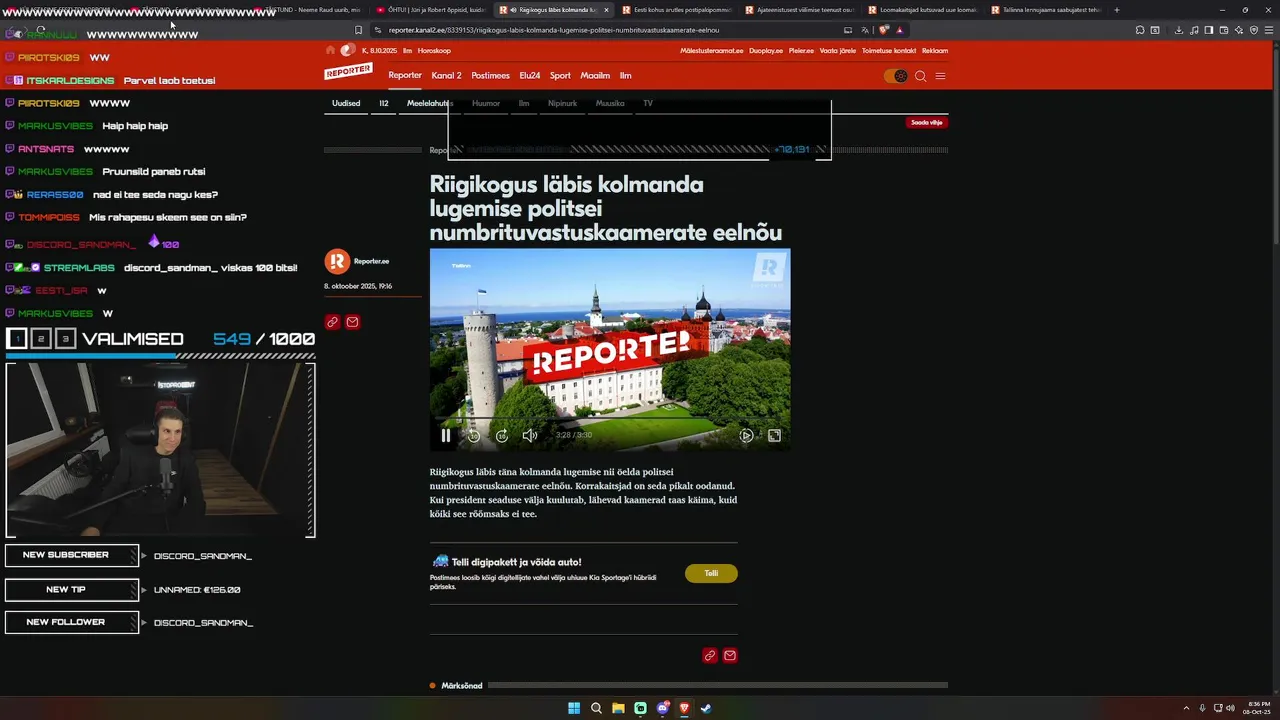Open Elu24 in the site menu
The height and width of the screenshot is (720, 1280).
tap(530, 76)
